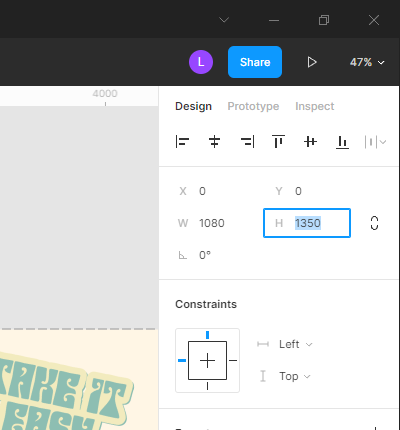The height and width of the screenshot is (430, 400).
Task: Click the Align right icon
Action: pyautogui.click(x=247, y=142)
